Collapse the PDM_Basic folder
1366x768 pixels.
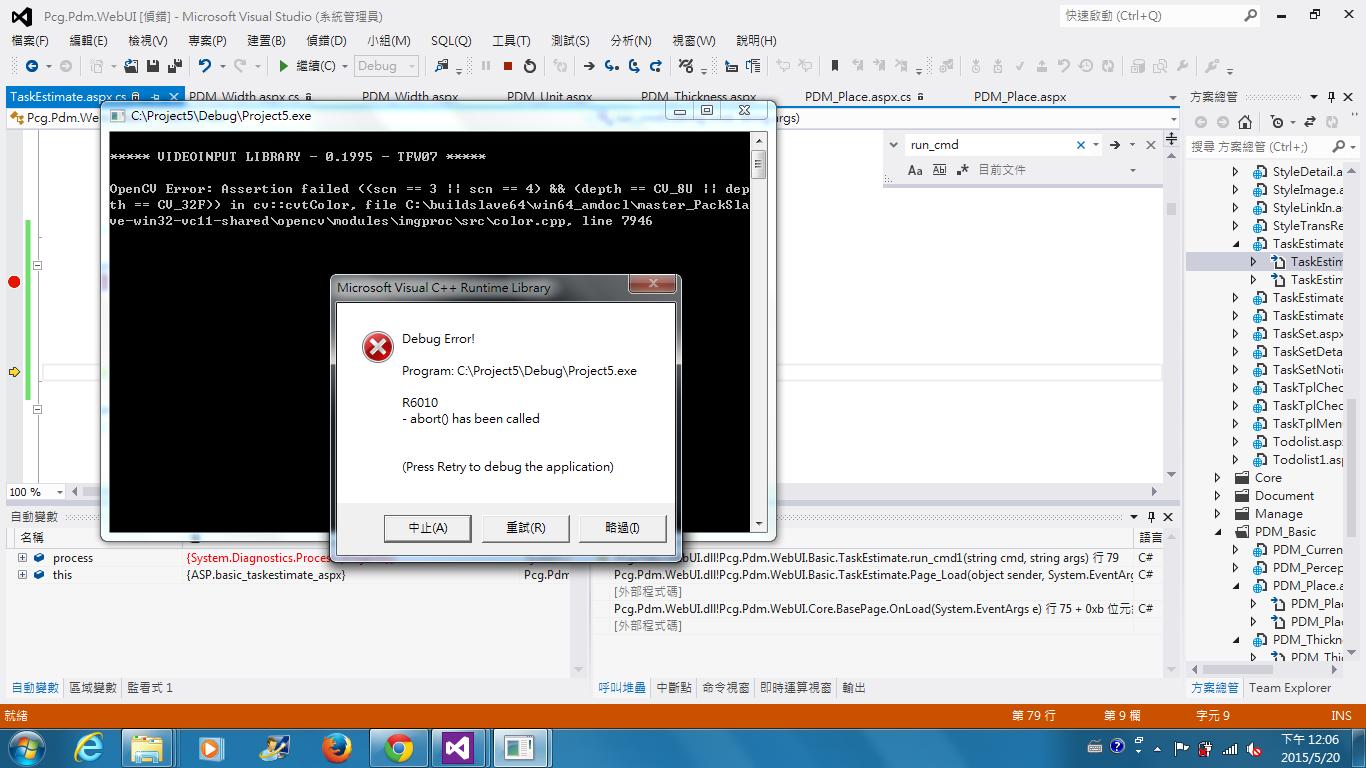(1218, 532)
